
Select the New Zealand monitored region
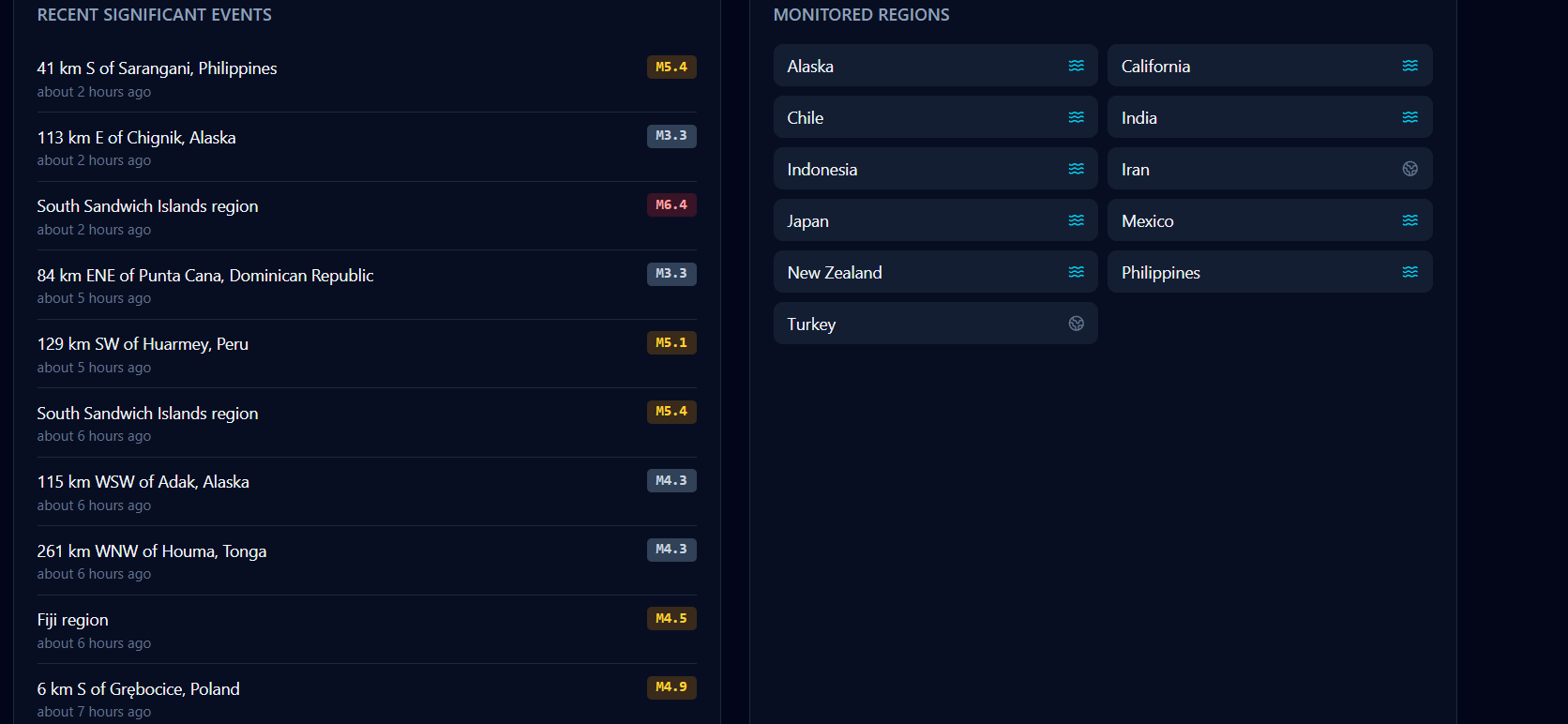pyautogui.click(x=935, y=272)
